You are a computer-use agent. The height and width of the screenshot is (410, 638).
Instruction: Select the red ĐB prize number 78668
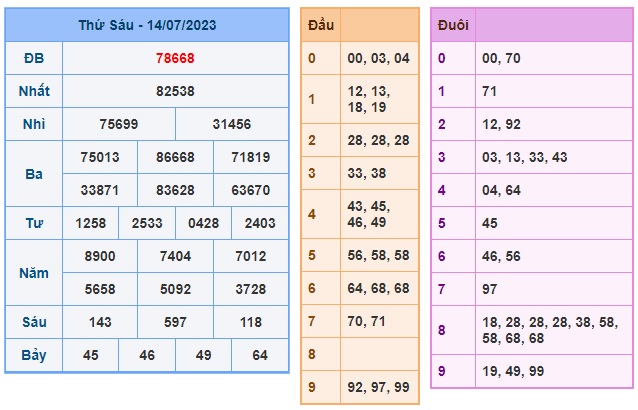click(x=175, y=58)
